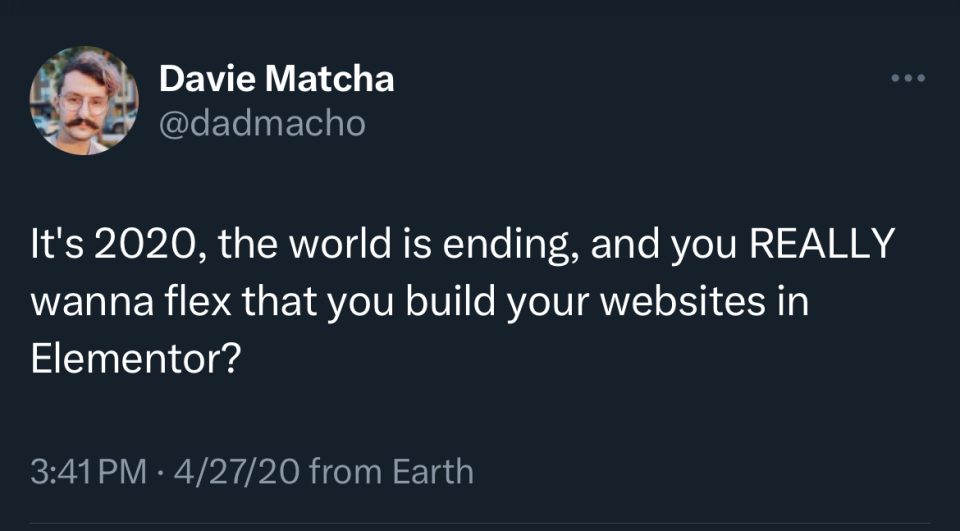Open the Davie Matcha display name link

[276, 79]
